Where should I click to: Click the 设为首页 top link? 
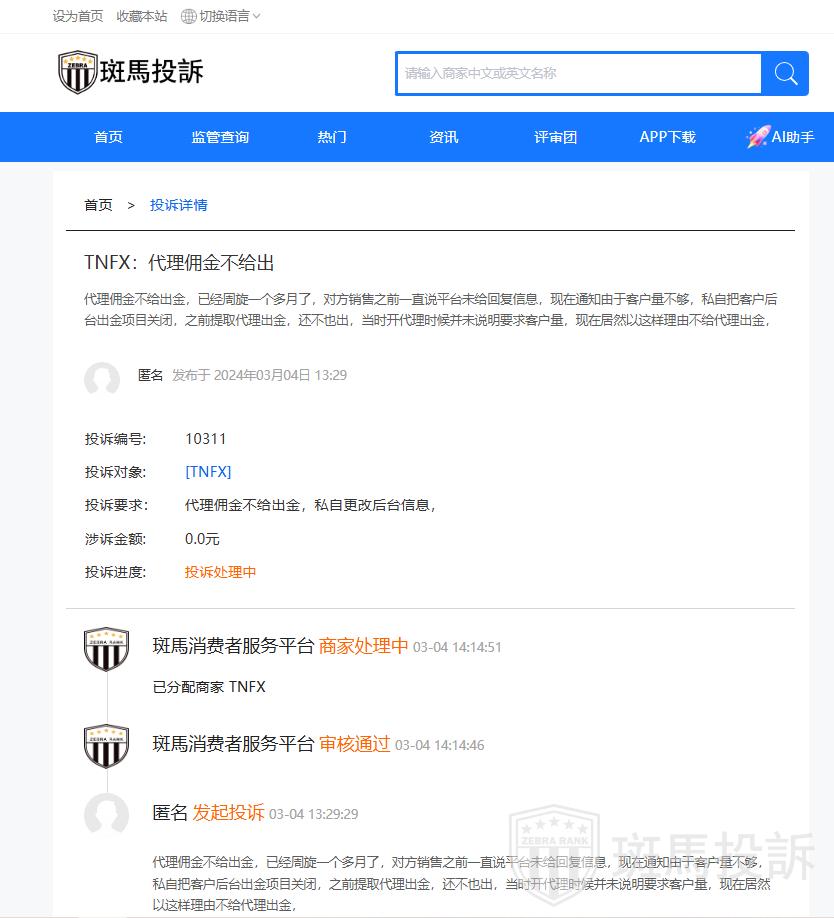[x=78, y=16]
